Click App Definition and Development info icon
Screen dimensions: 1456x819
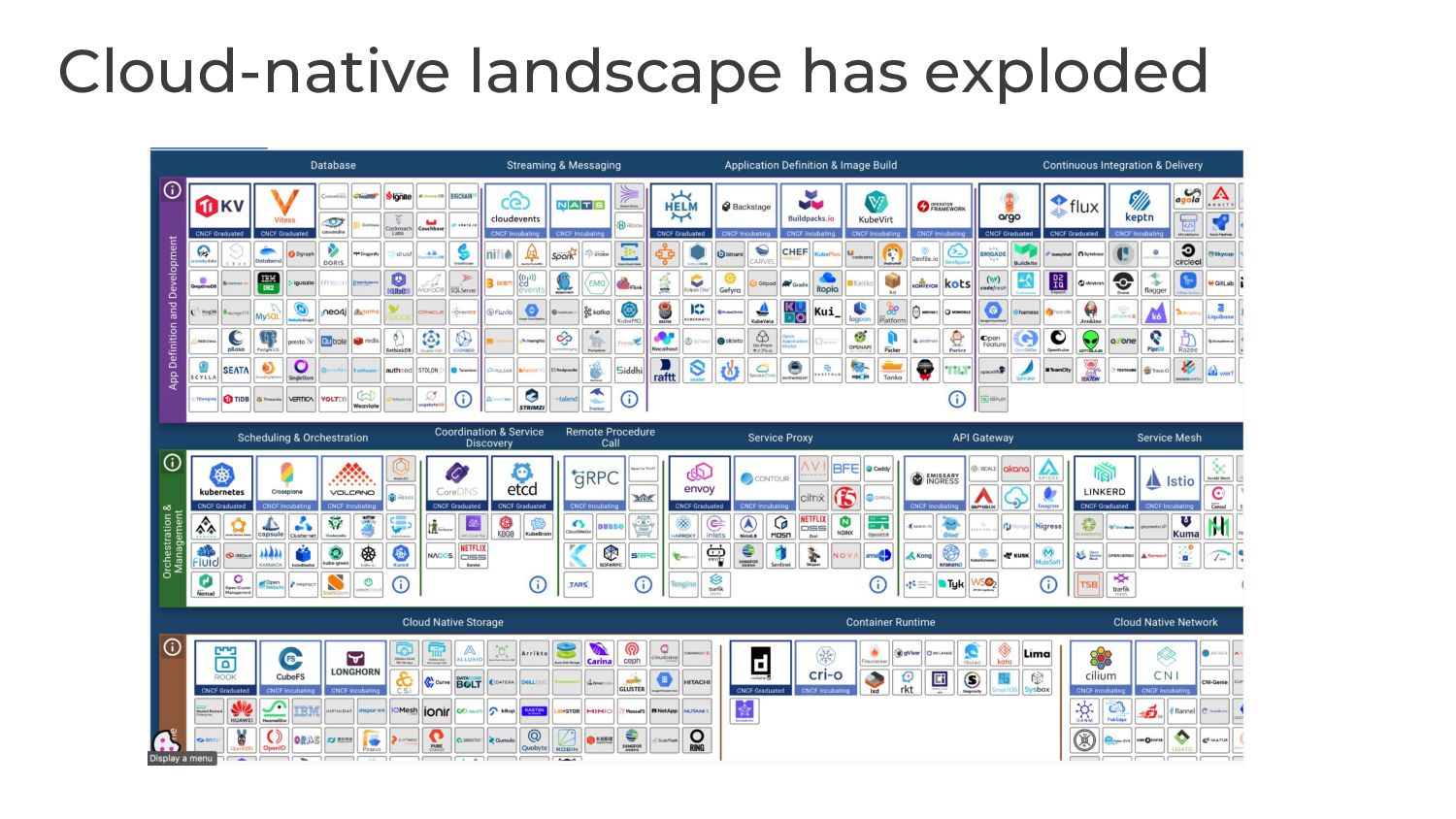172,190
